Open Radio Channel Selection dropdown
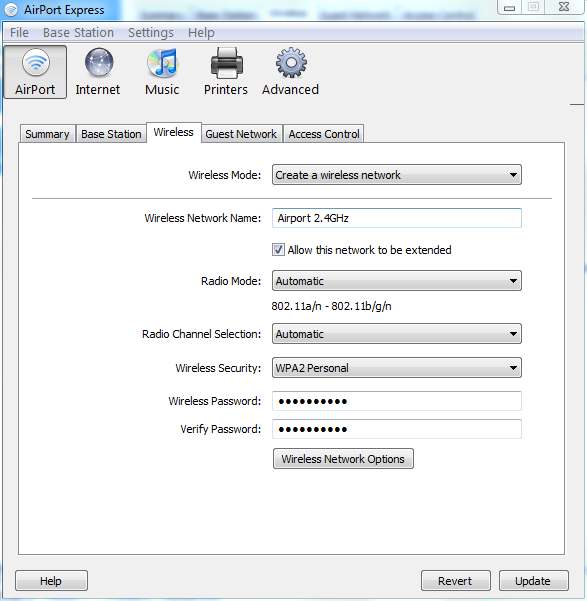The width and height of the screenshot is (587, 601). 397,334
